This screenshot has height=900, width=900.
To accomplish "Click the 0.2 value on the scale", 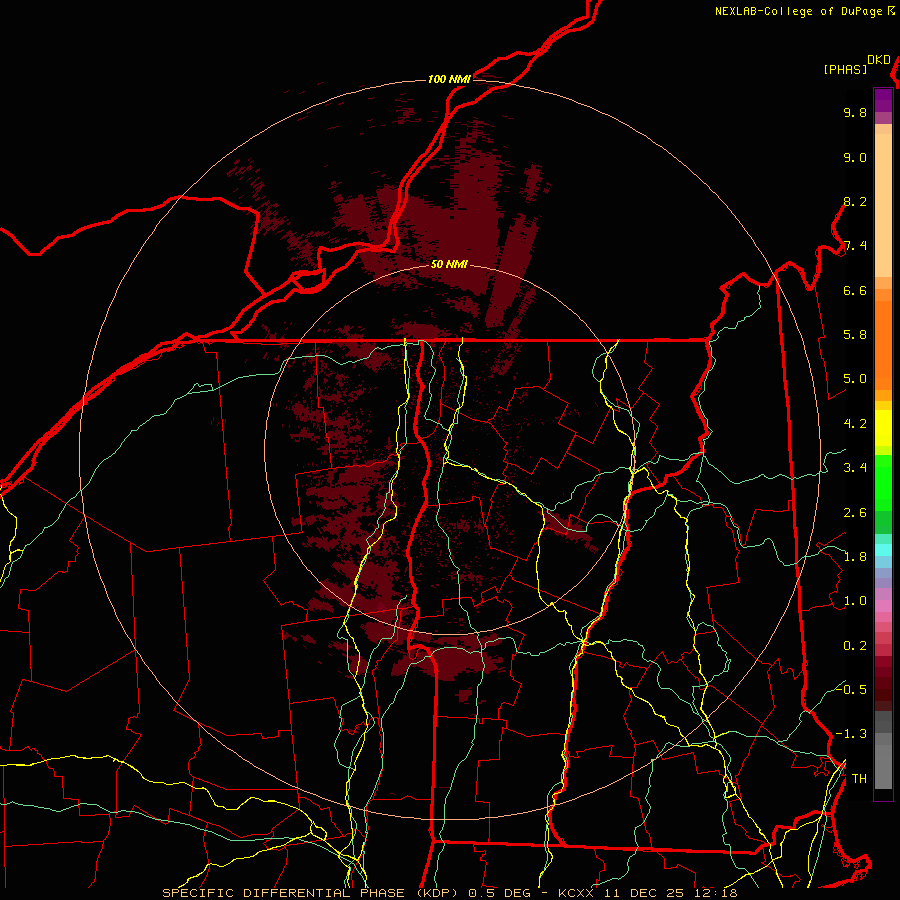I will click(x=855, y=646).
